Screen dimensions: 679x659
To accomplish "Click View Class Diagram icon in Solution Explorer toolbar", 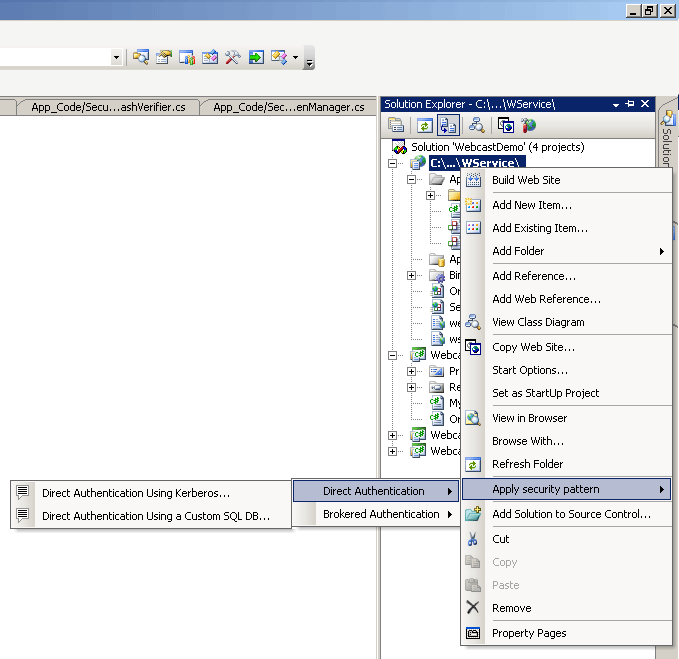I will [x=477, y=125].
